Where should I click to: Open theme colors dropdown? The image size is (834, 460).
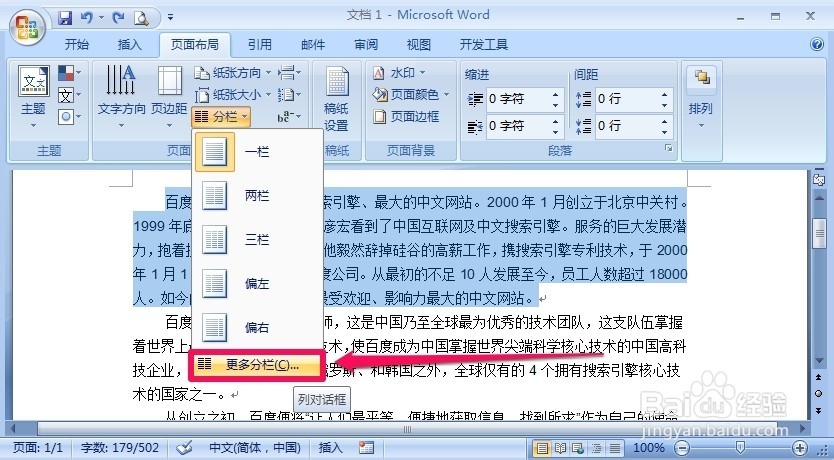coord(69,72)
